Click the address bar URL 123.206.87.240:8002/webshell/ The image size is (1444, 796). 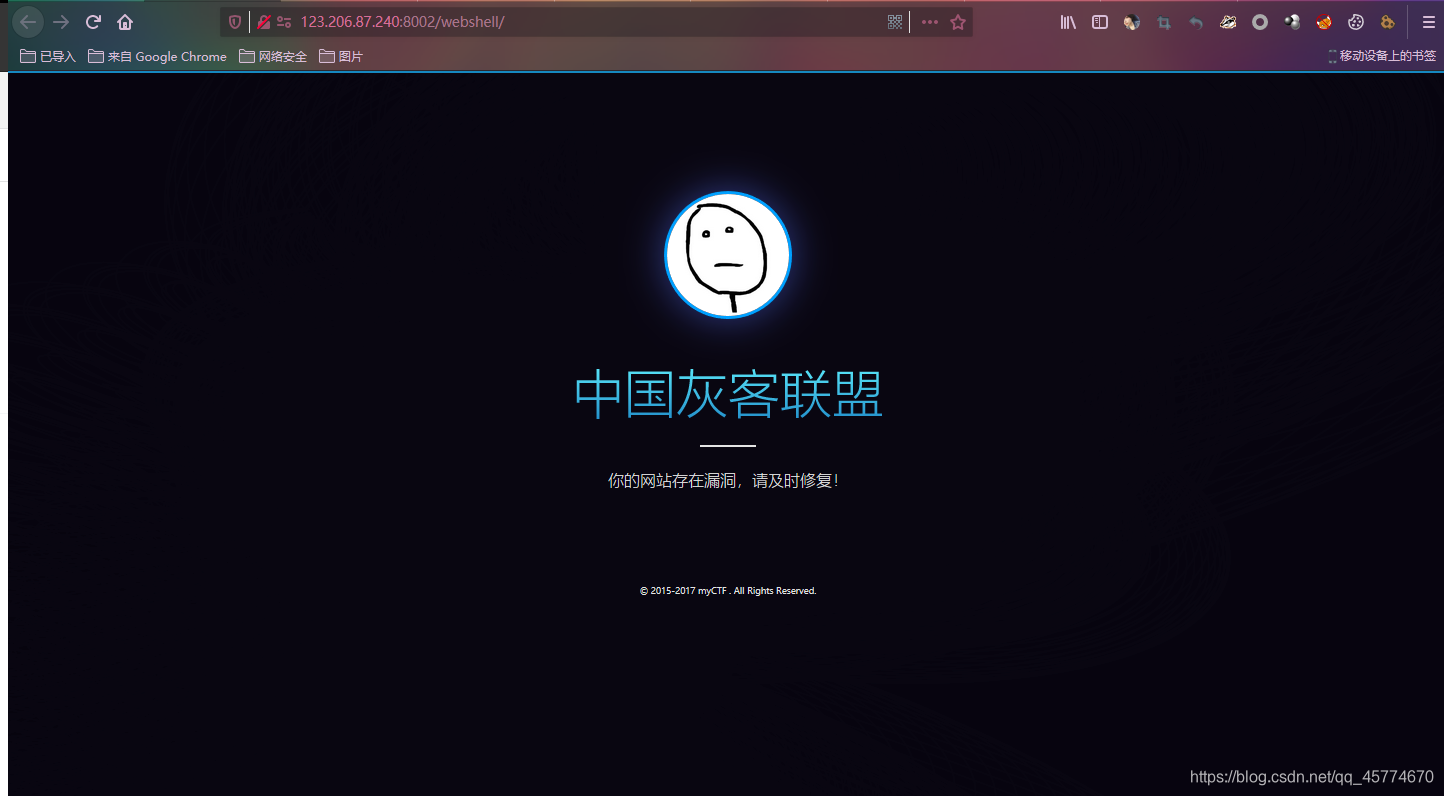[402, 22]
